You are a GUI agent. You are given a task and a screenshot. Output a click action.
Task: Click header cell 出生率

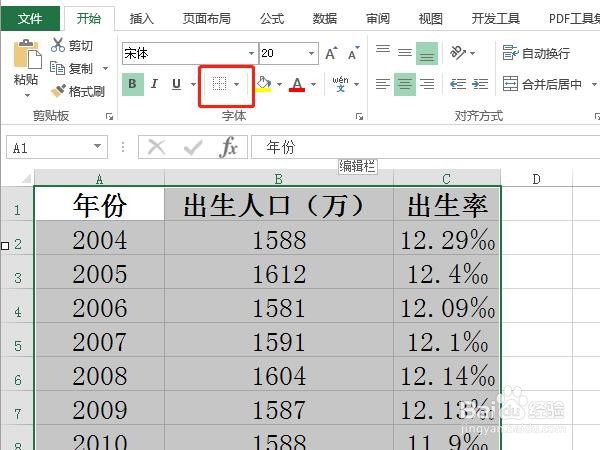(447, 204)
